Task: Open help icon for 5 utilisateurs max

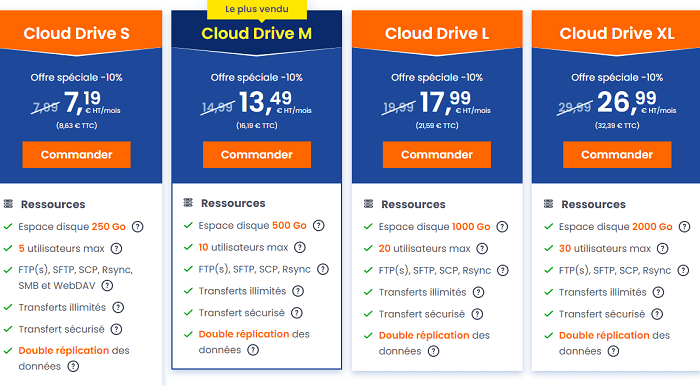Action: click(x=116, y=249)
